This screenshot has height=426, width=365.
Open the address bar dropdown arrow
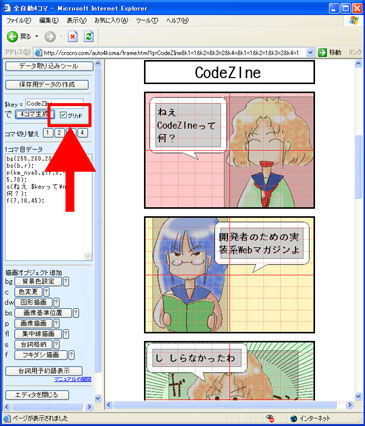310,52
